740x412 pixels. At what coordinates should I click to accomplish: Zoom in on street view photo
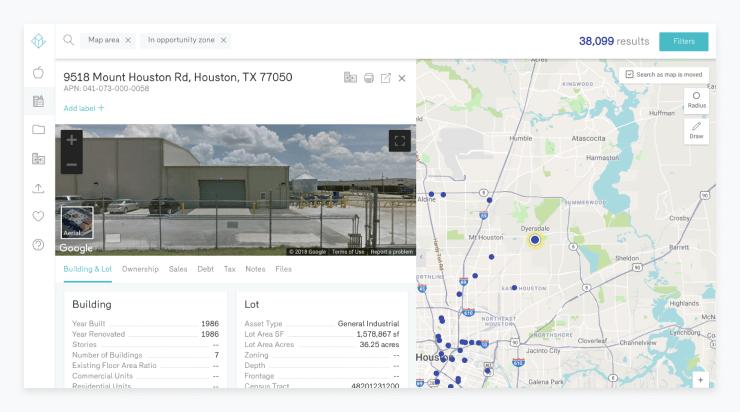72,140
